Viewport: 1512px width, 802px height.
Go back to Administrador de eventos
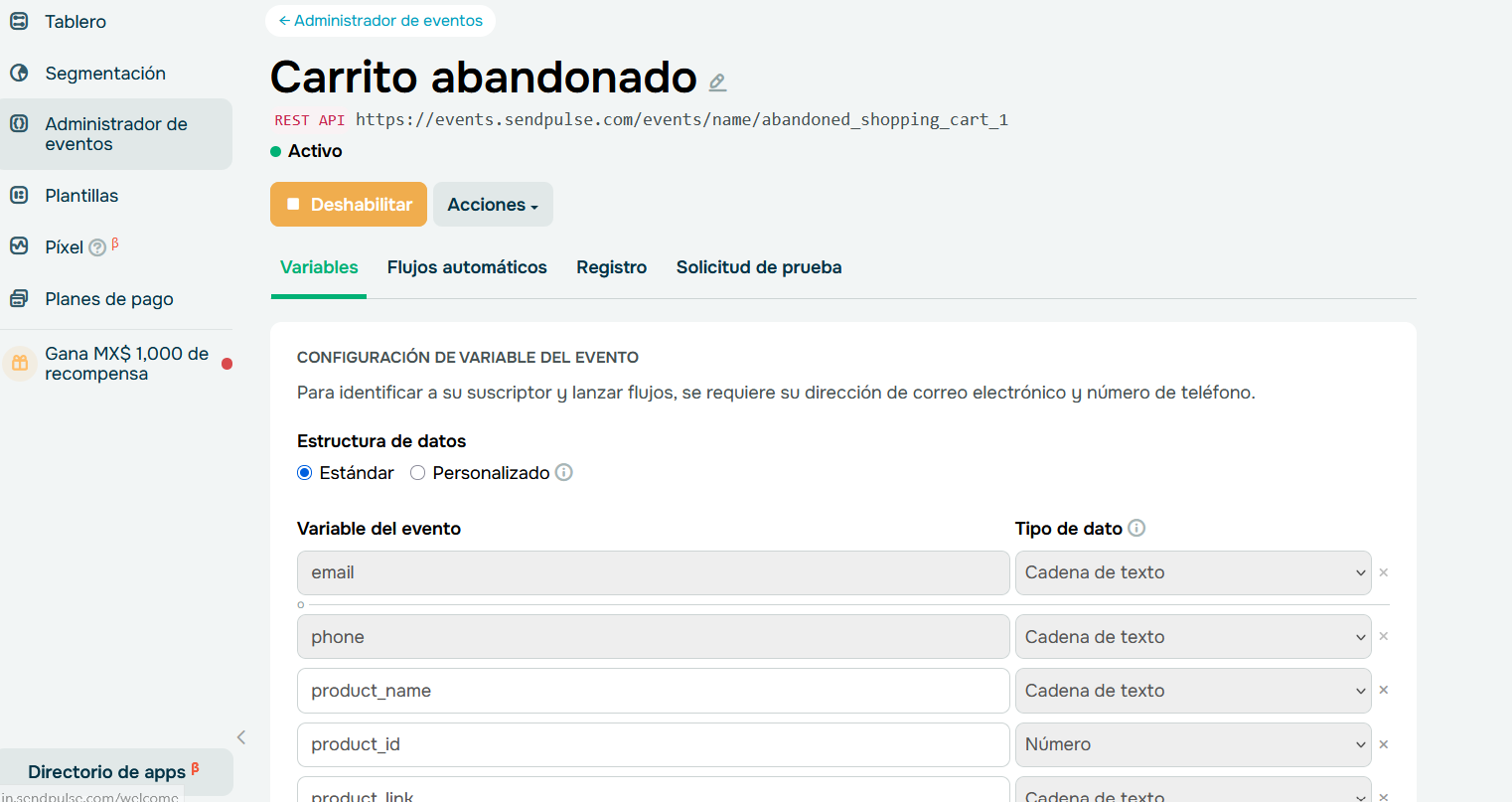click(x=380, y=21)
